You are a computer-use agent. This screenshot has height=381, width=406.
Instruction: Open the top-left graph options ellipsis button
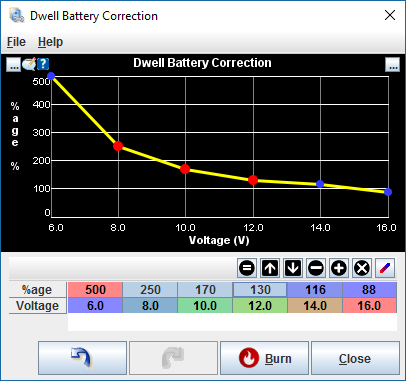14,64
